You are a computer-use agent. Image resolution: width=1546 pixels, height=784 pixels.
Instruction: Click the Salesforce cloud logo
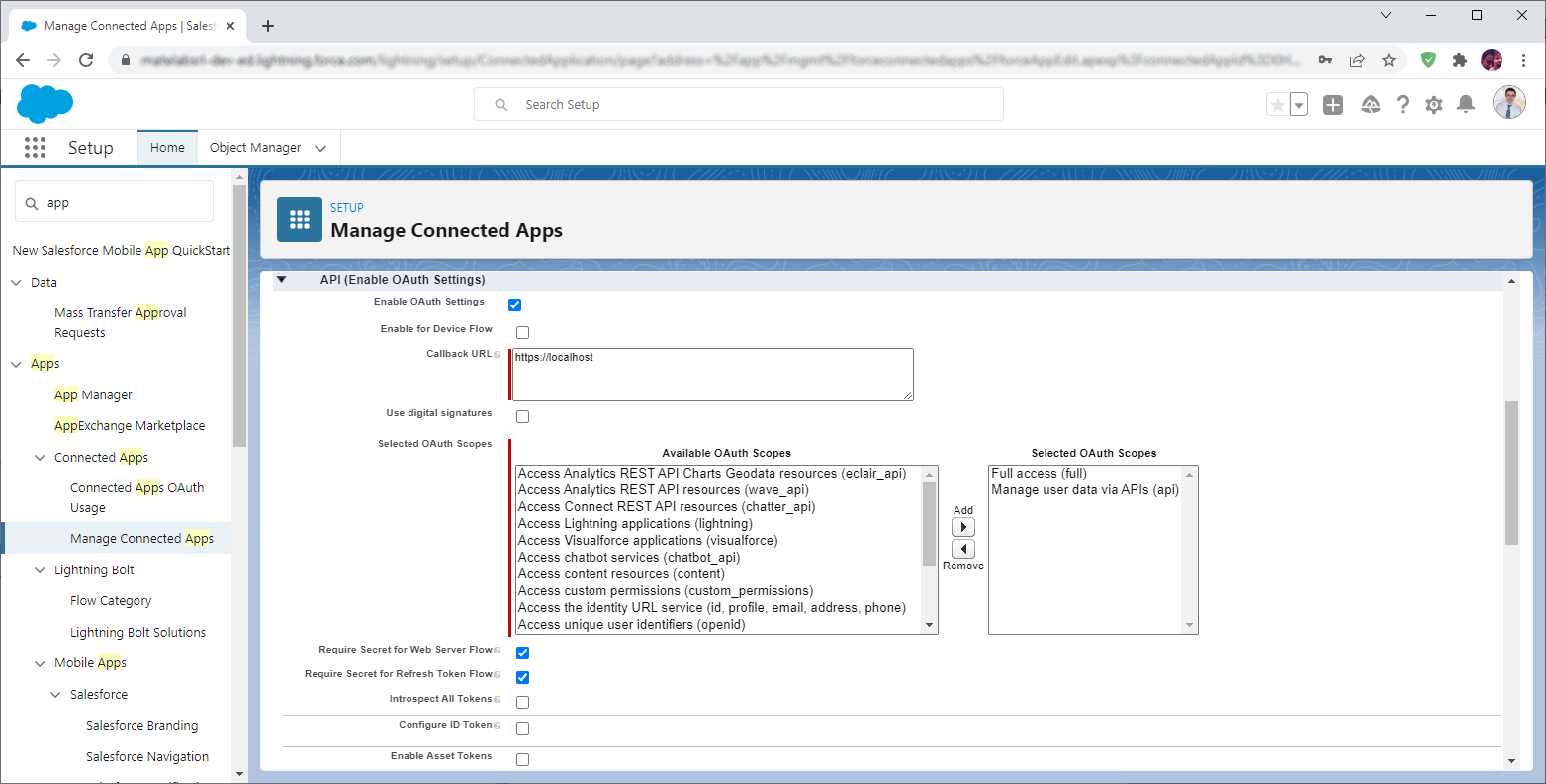point(45,104)
